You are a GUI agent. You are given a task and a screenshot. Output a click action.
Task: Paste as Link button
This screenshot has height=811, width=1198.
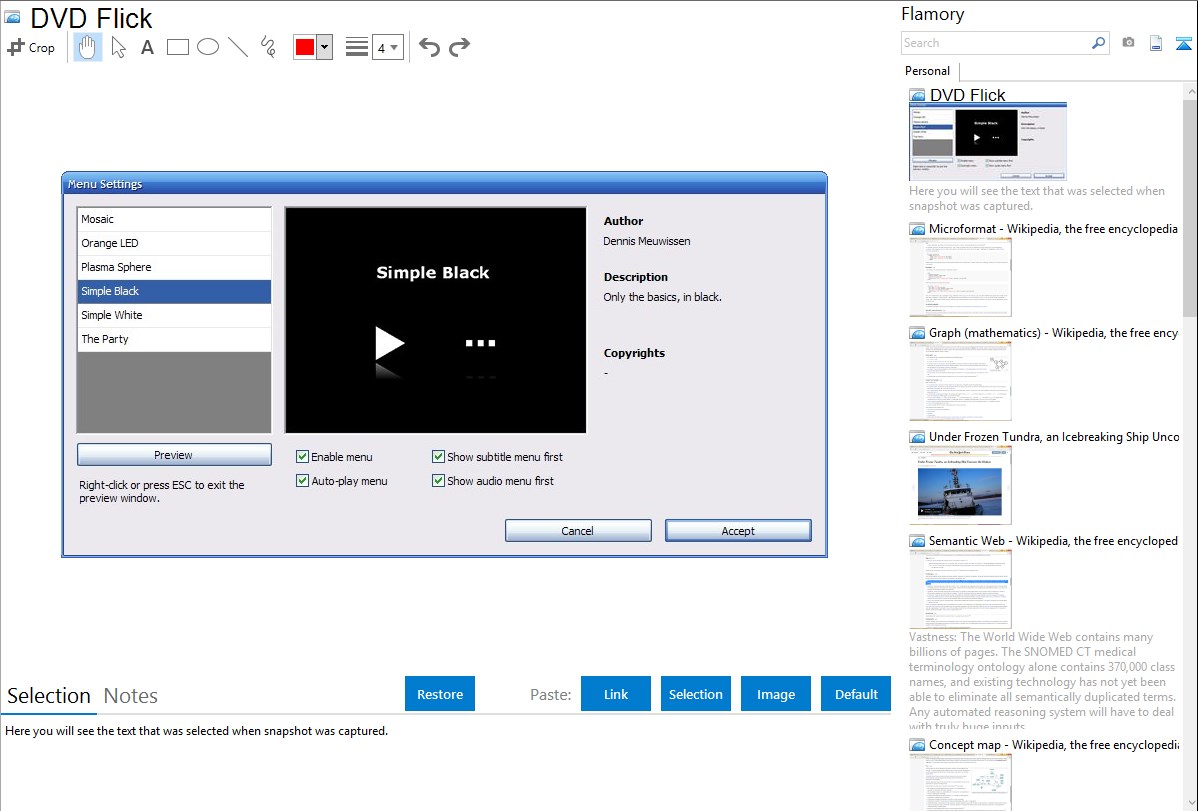click(616, 694)
